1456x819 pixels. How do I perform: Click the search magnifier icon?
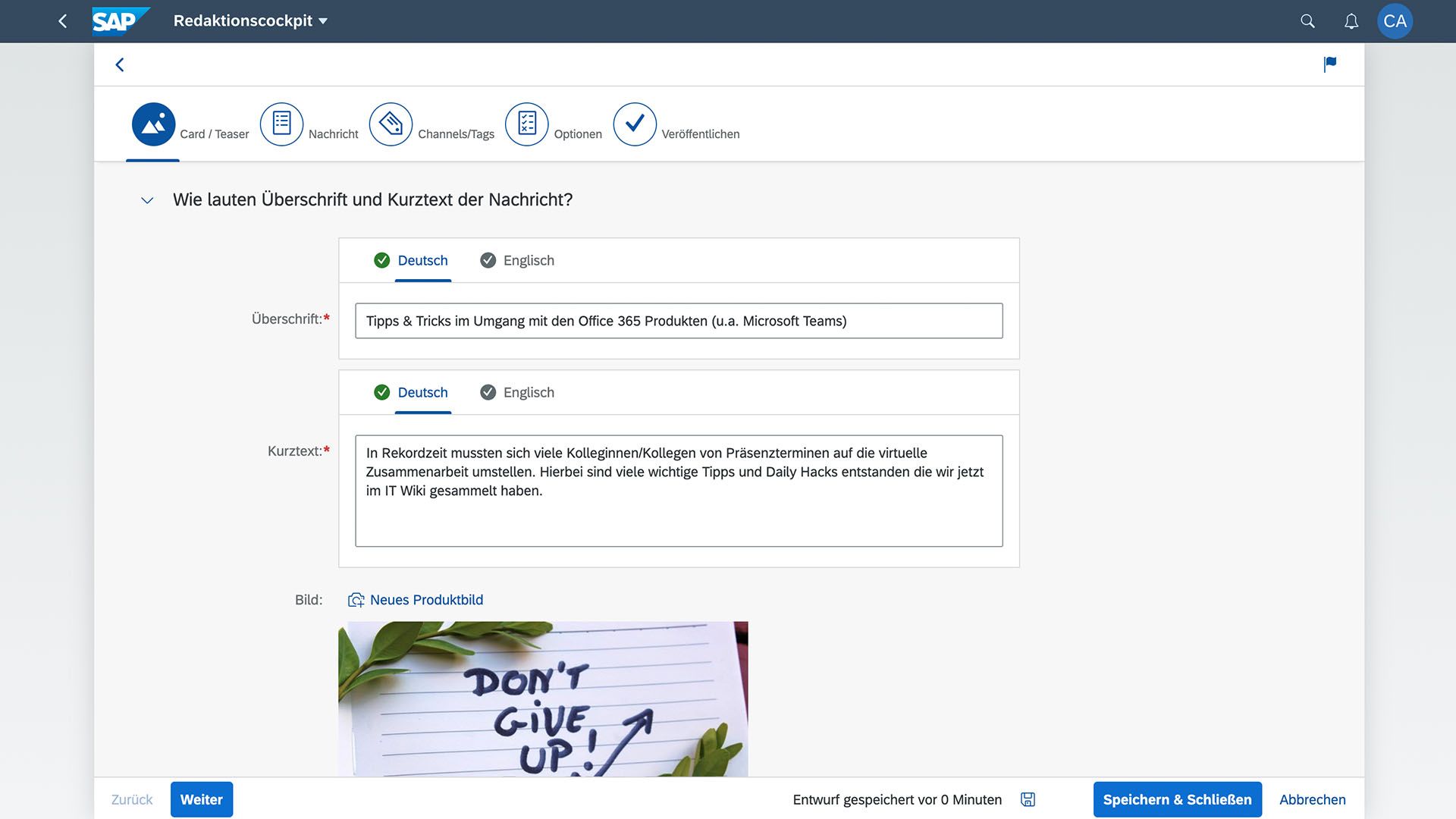[1307, 21]
